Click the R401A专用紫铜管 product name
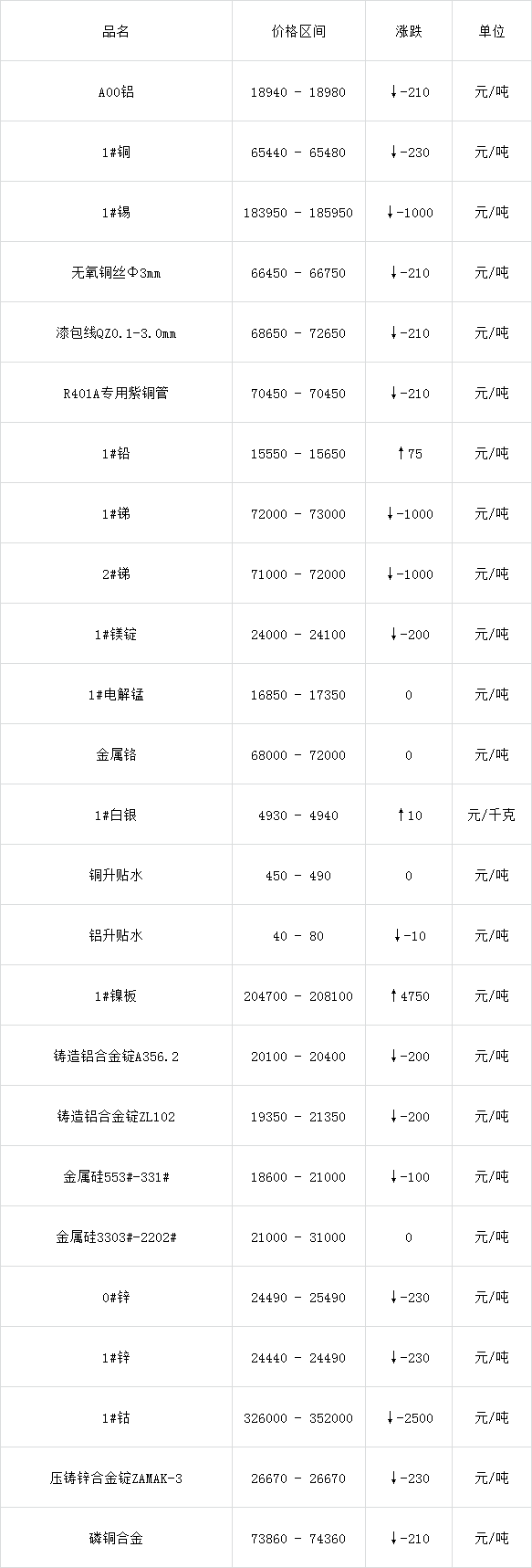Screen dimensions: 532x1568 pyautogui.click(x=116, y=394)
